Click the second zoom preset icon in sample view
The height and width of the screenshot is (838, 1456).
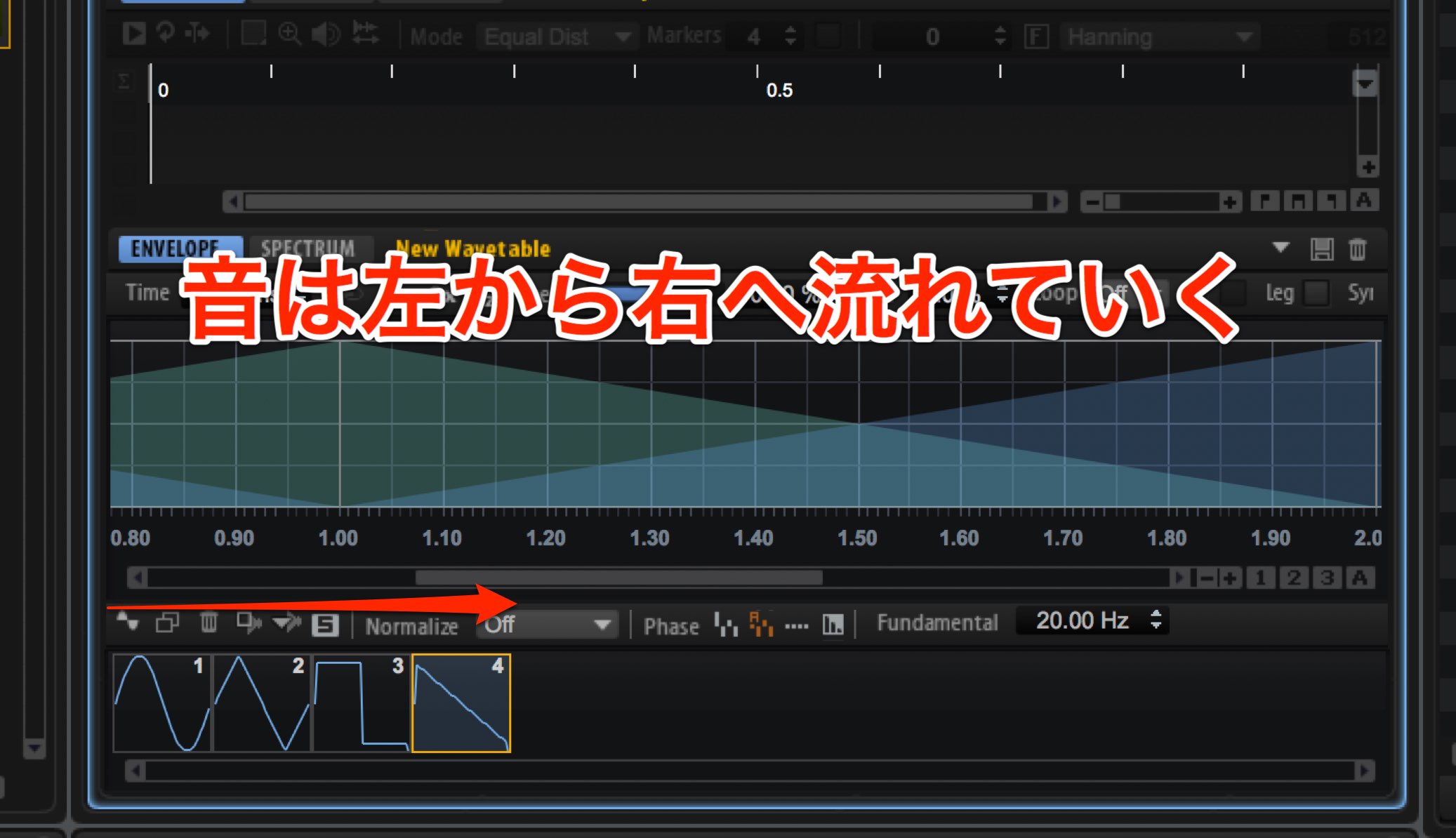pos(1298,201)
